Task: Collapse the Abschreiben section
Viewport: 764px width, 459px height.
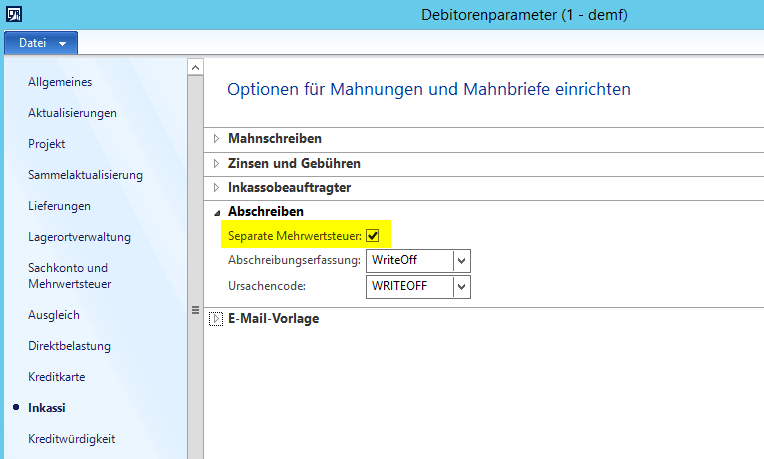Action: [216, 212]
